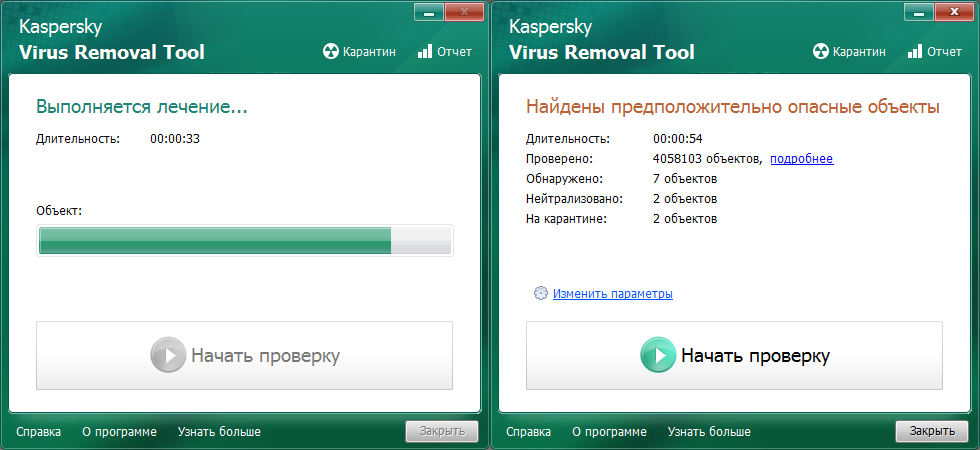The height and width of the screenshot is (450, 980).
Task: Click the Карантин radiation icon in right window
Action: point(822,51)
